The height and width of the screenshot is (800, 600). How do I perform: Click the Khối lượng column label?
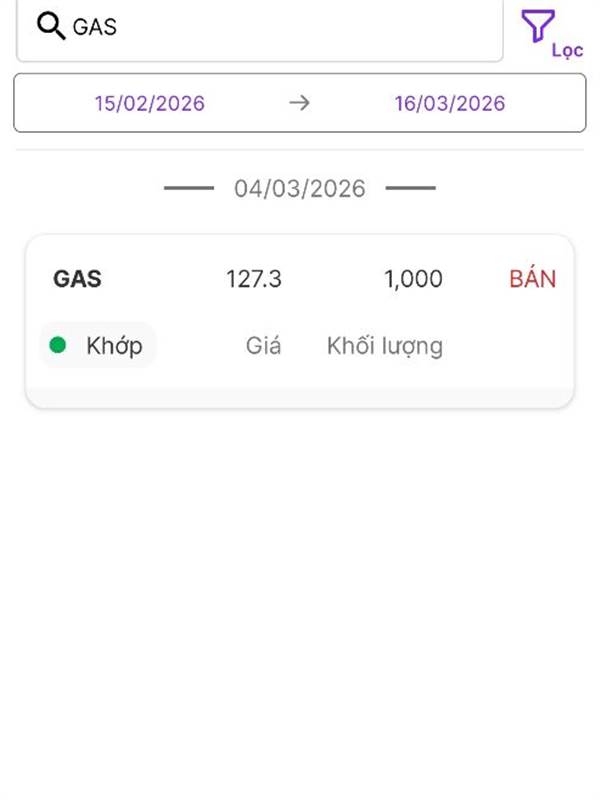pyautogui.click(x=385, y=346)
